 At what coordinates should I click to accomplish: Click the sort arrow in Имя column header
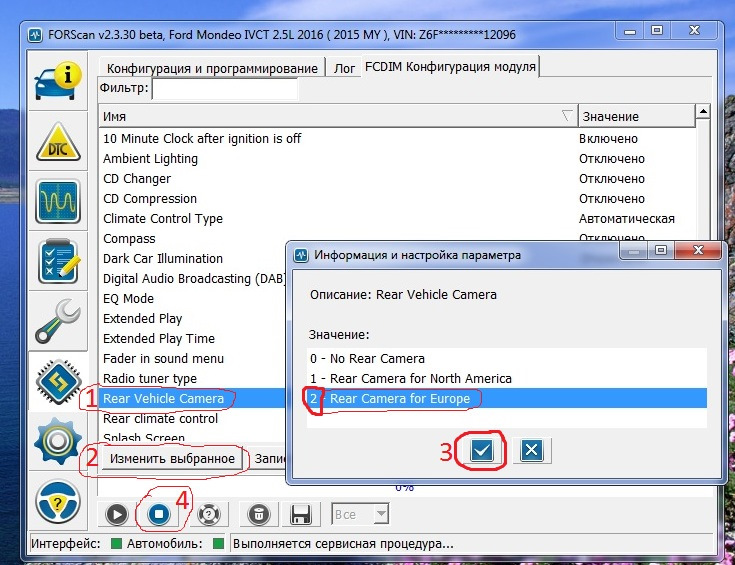pos(567,116)
